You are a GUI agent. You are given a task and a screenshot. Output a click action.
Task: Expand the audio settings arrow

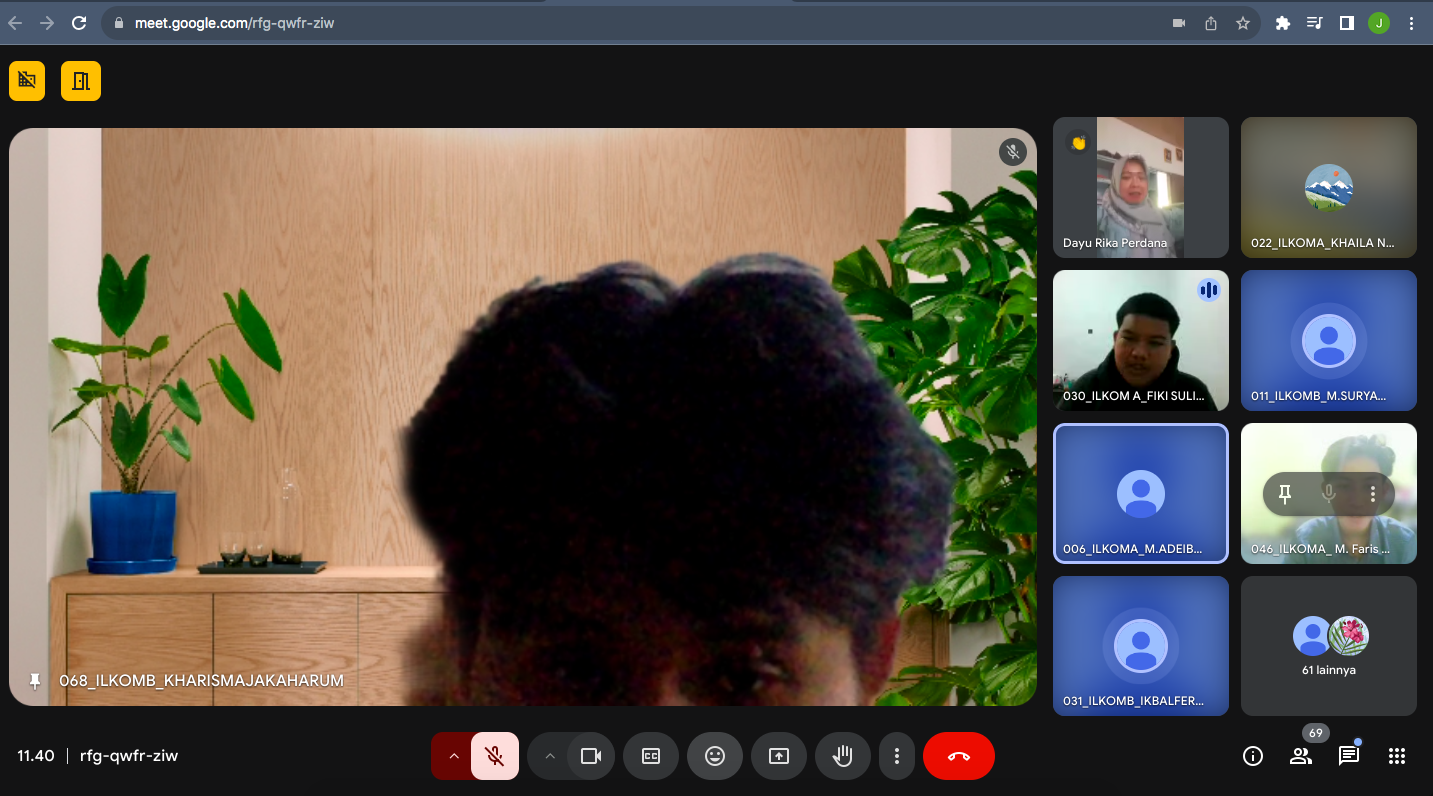[x=454, y=756]
